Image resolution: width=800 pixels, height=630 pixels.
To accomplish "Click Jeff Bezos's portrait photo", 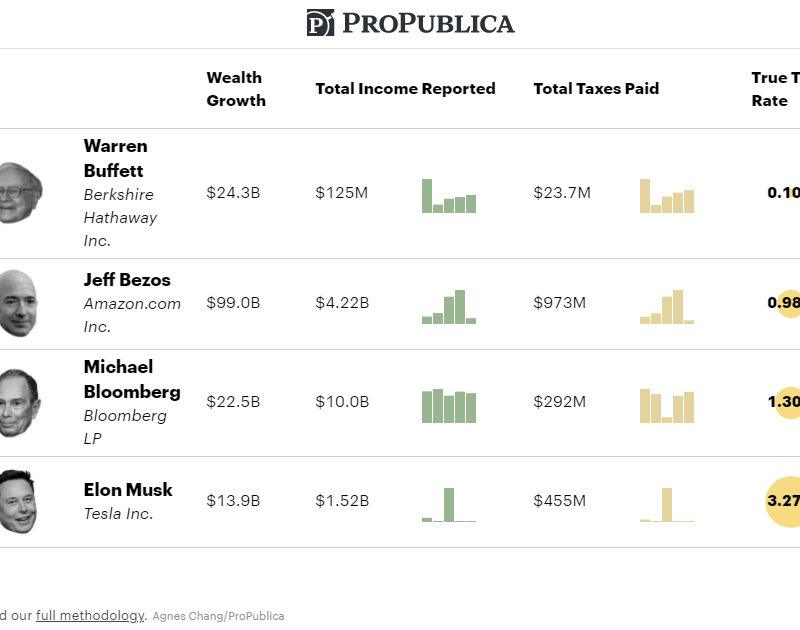I will (17, 303).
